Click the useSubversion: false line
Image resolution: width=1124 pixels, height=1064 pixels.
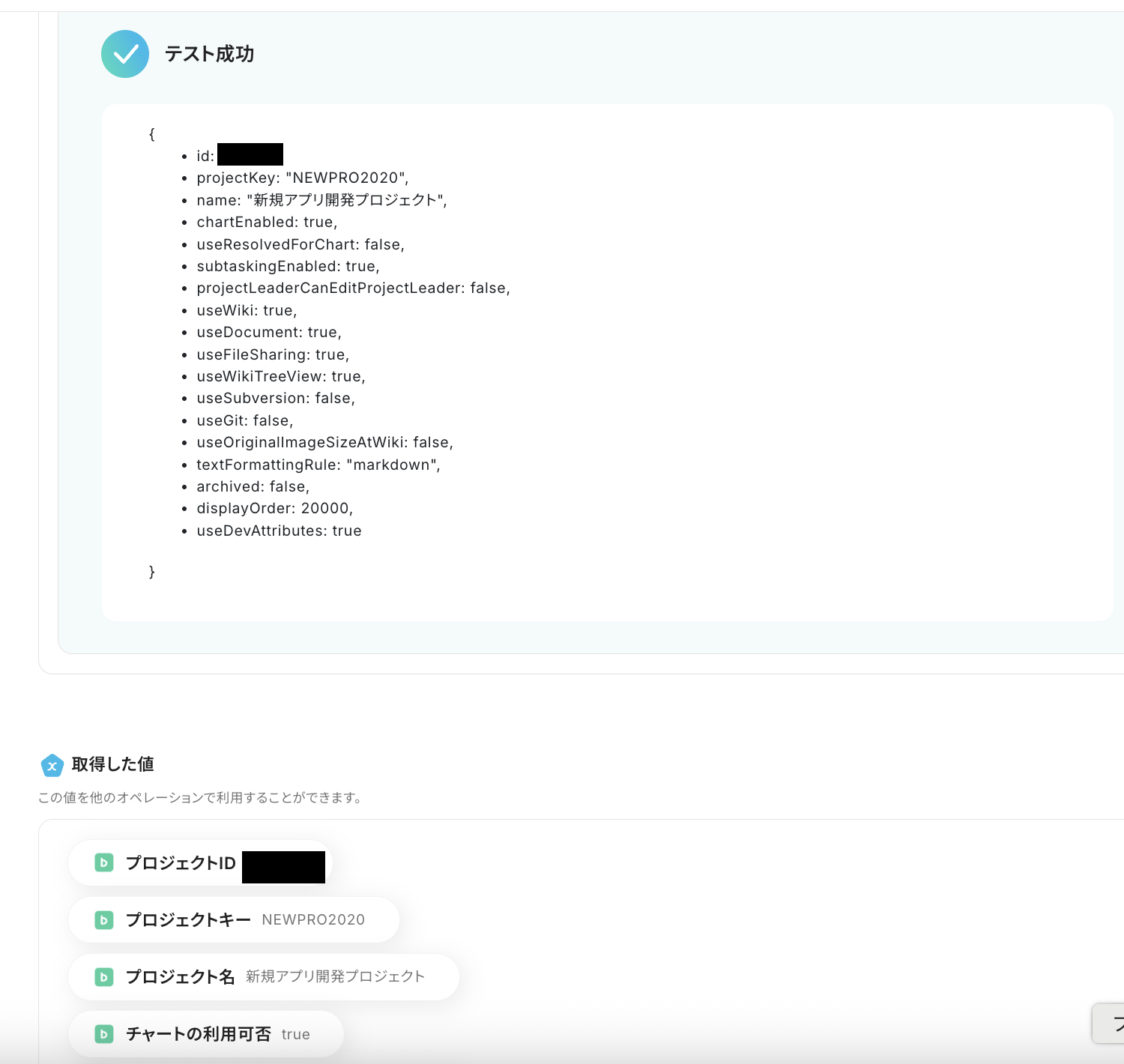click(276, 398)
